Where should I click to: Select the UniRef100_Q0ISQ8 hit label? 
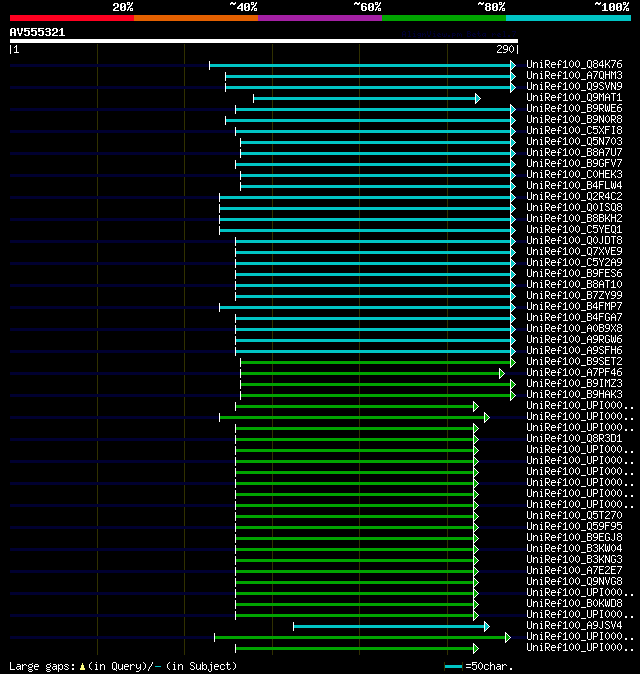(x=574, y=208)
